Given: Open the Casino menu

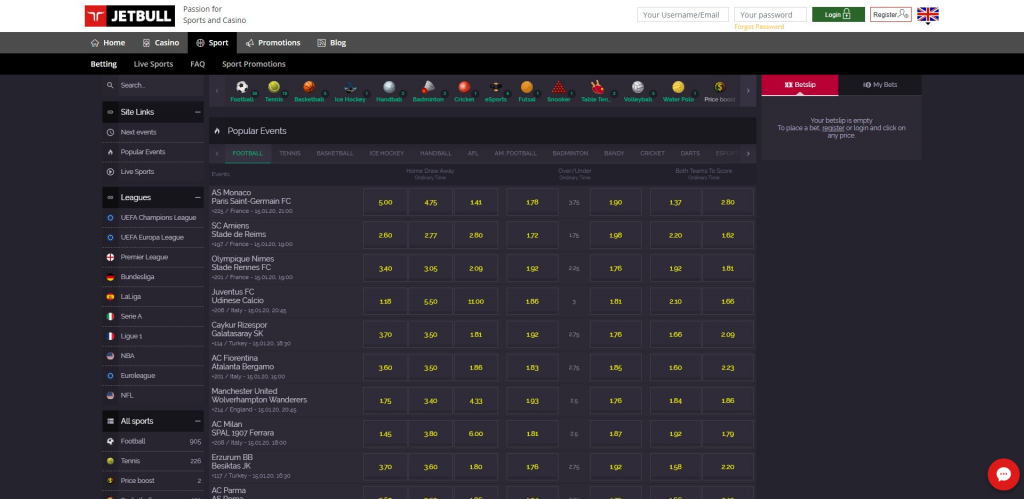Looking at the screenshot, I should (161, 42).
